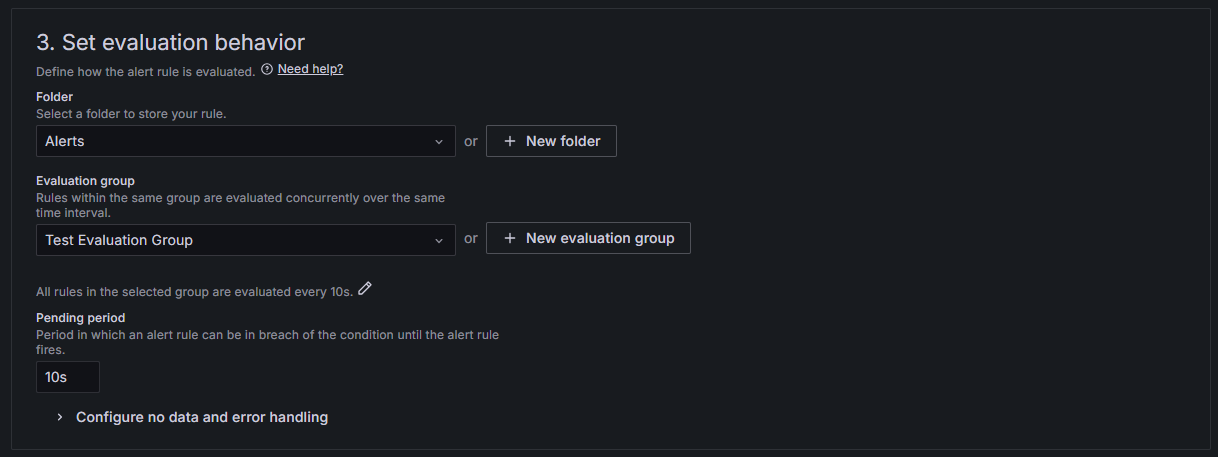Click the chevron arrow in evaluation group select
This screenshot has height=457, width=1218.
[x=439, y=241]
